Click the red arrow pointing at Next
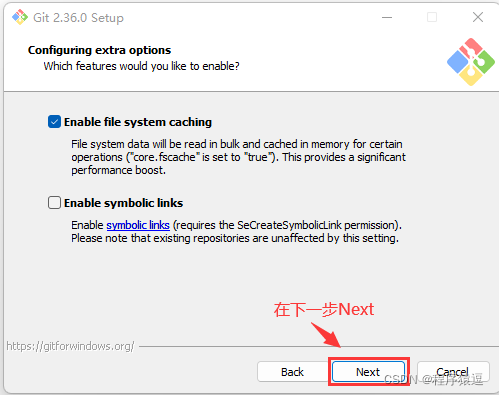The height and width of the screenshot is (395, 499). (326, 335)
